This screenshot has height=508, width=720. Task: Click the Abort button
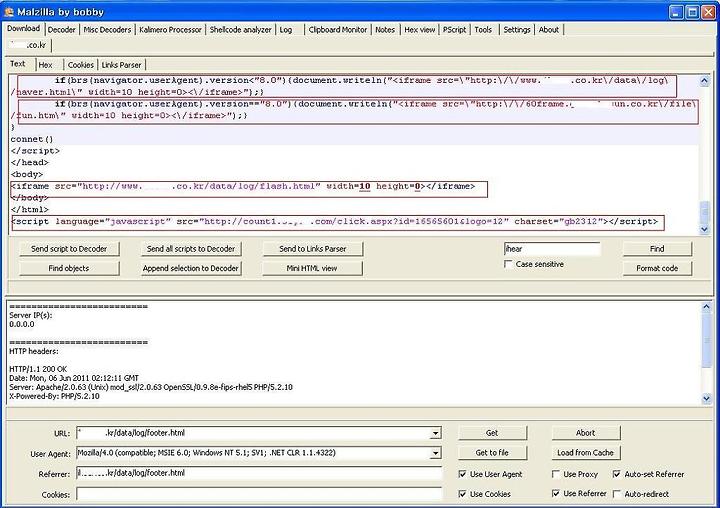[586, 433]
